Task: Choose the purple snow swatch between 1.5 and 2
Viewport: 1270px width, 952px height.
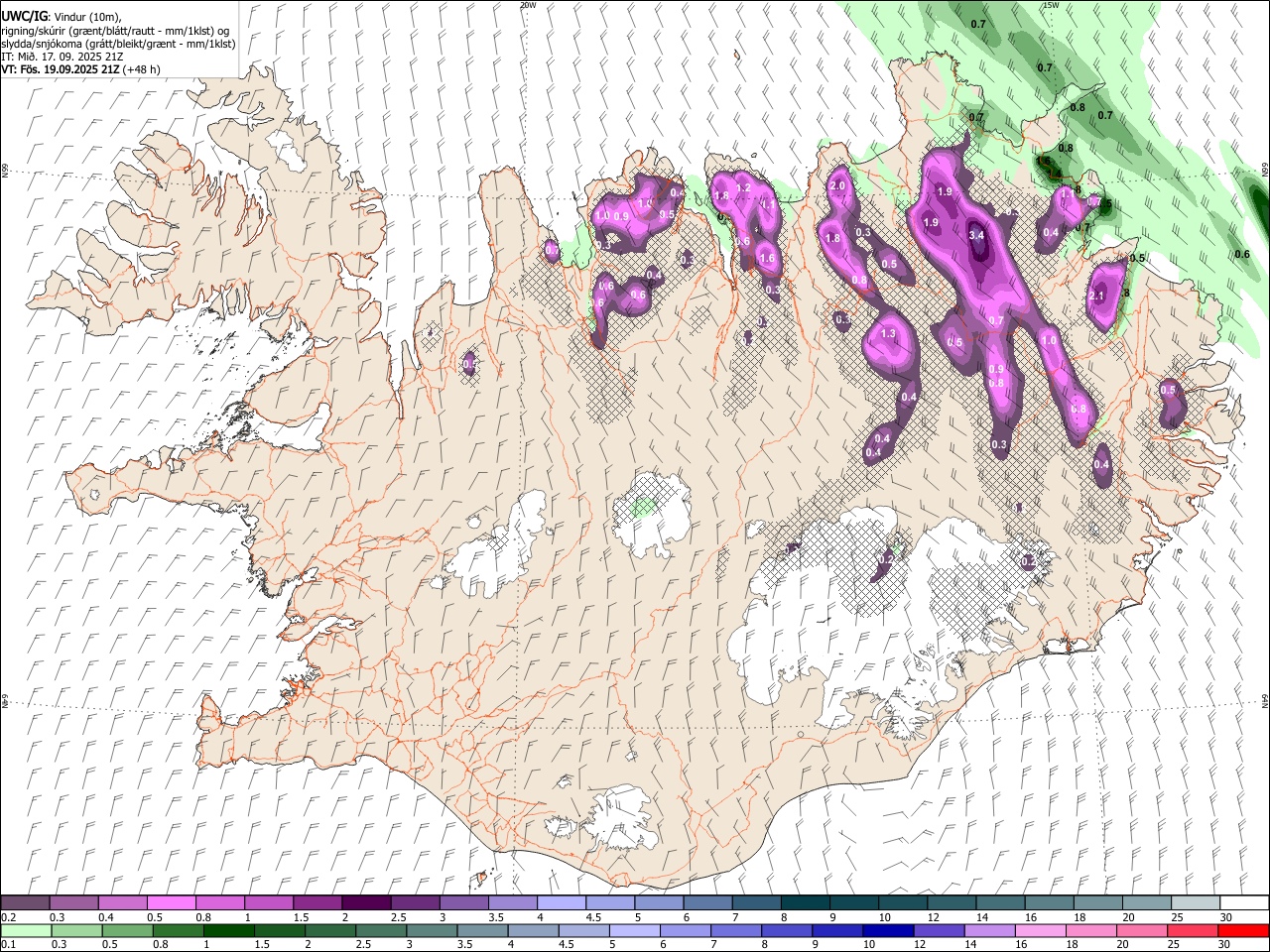Action: pyautogui.click(x=317, y=903)
